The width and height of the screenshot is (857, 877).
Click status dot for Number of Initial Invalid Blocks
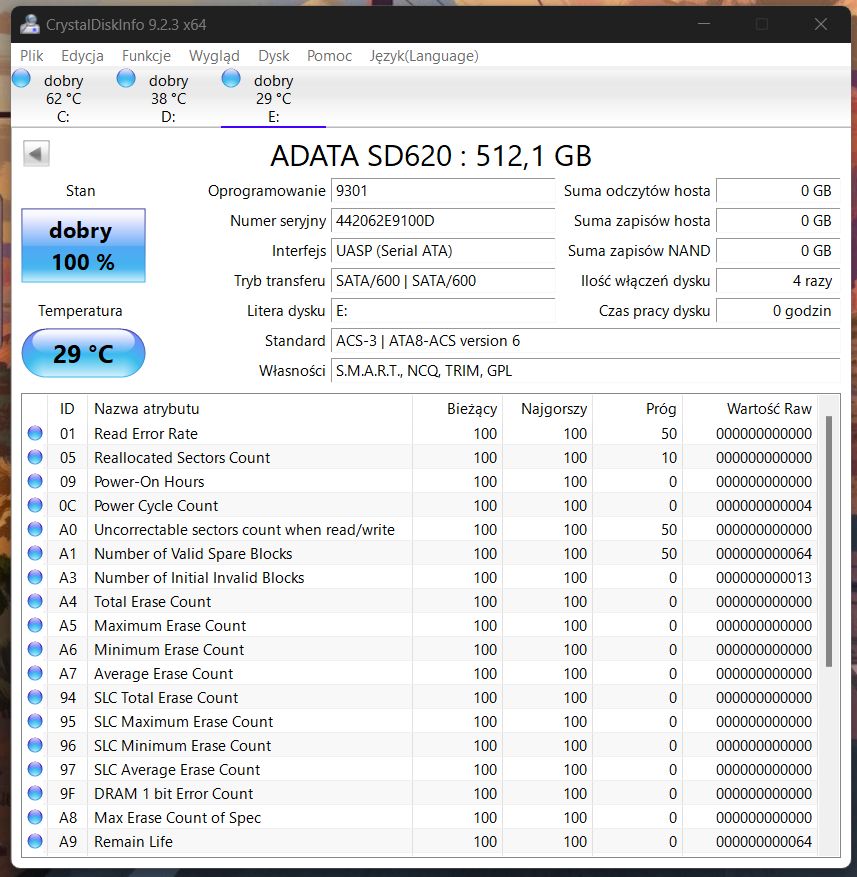point(35,577)
